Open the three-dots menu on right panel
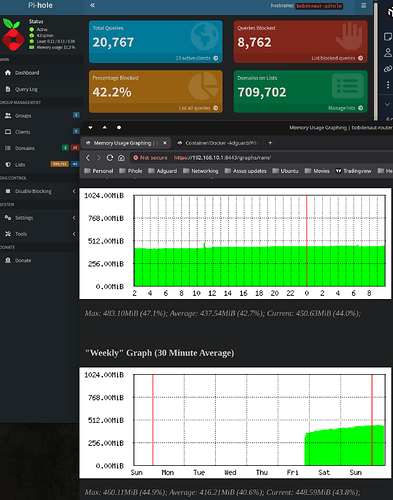393x500 pixels. click(388, 85)
